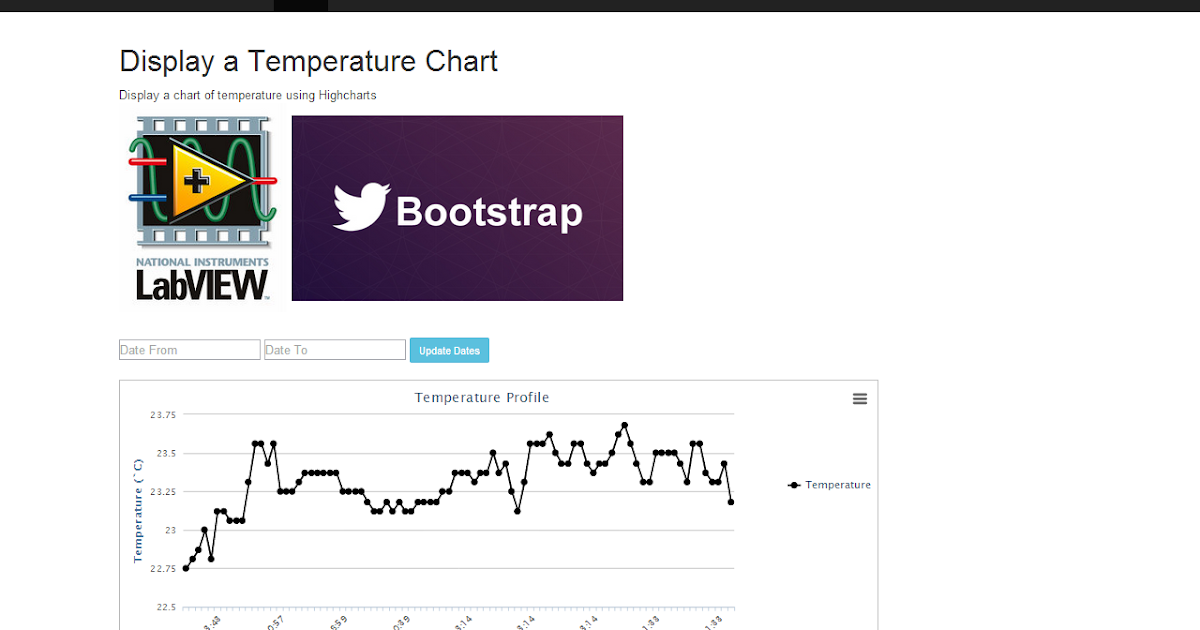
Task: Click the 23.75 y-axis label
Action: pos(163,415)
